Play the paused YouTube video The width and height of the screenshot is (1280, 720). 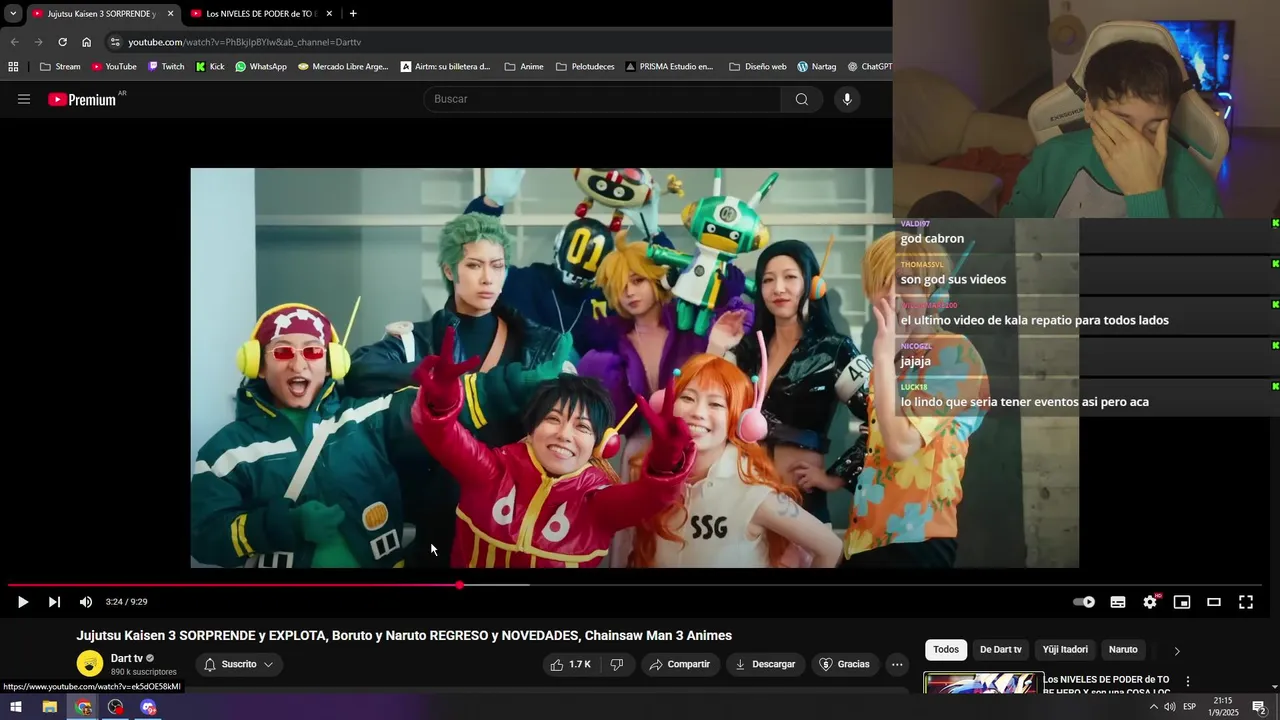pos(23,602)
